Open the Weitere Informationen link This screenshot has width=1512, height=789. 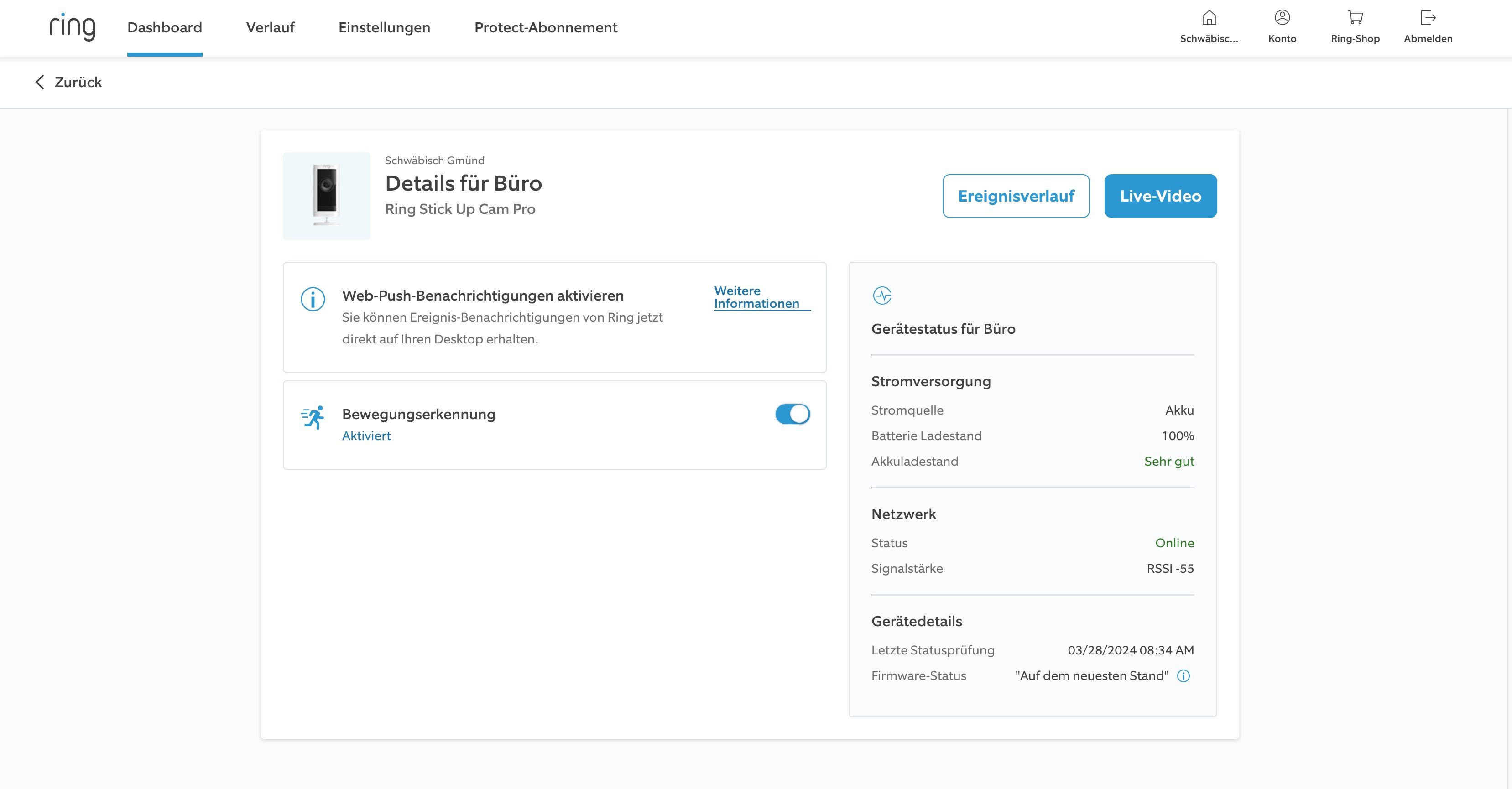point(756,297)
